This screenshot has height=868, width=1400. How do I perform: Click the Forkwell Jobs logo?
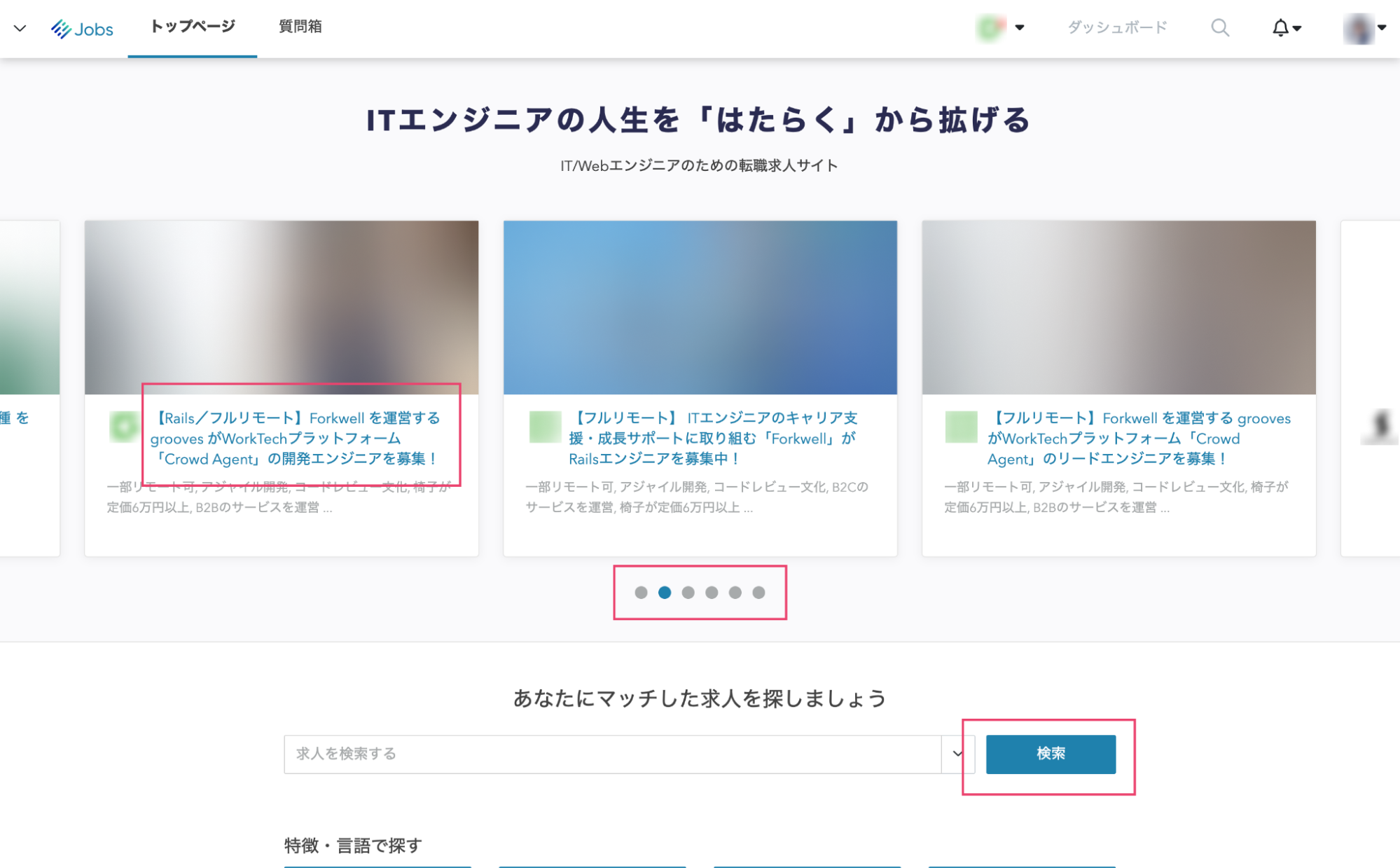coord(82,29)
